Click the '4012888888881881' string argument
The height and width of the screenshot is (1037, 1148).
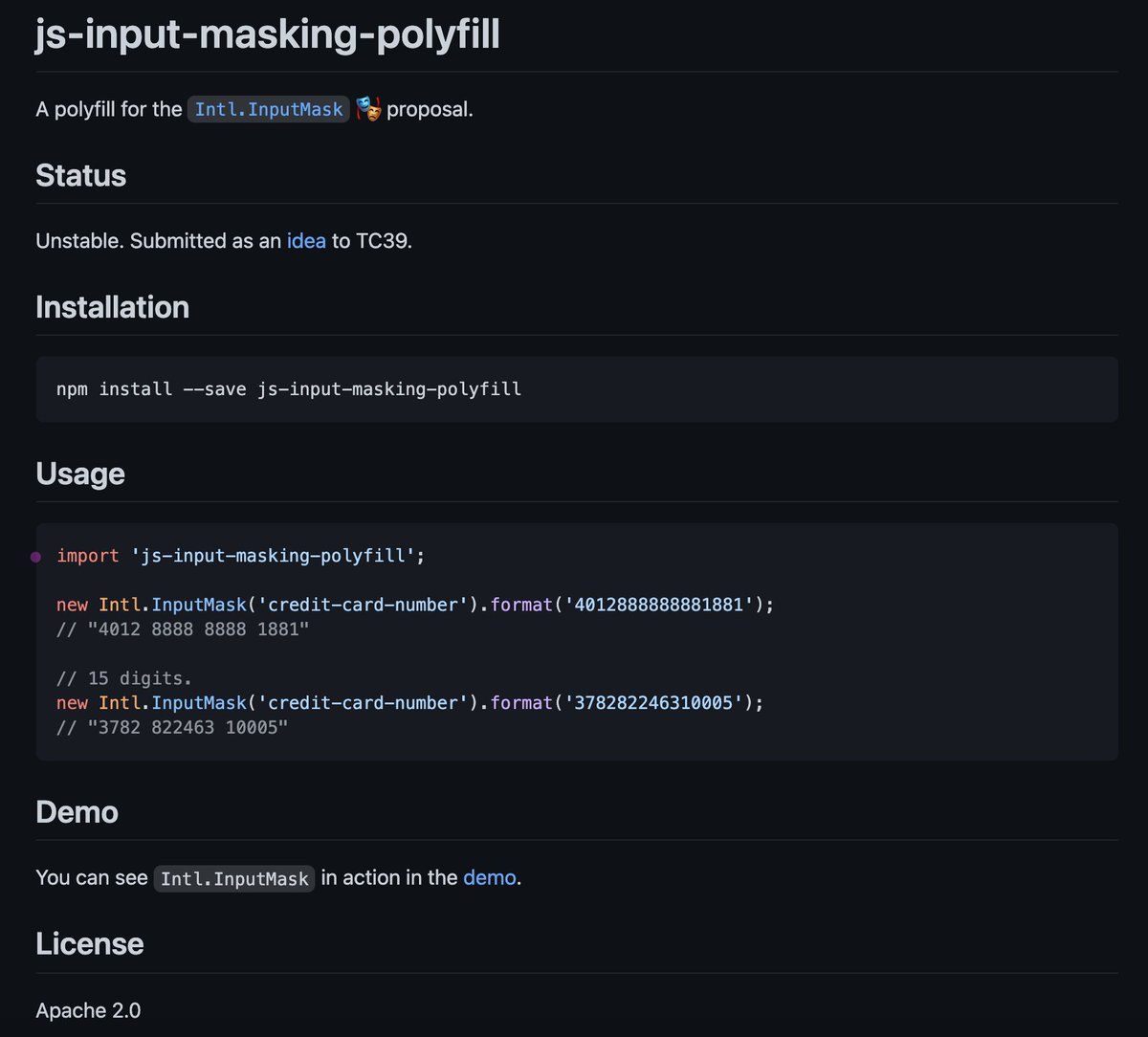point(658,605)
